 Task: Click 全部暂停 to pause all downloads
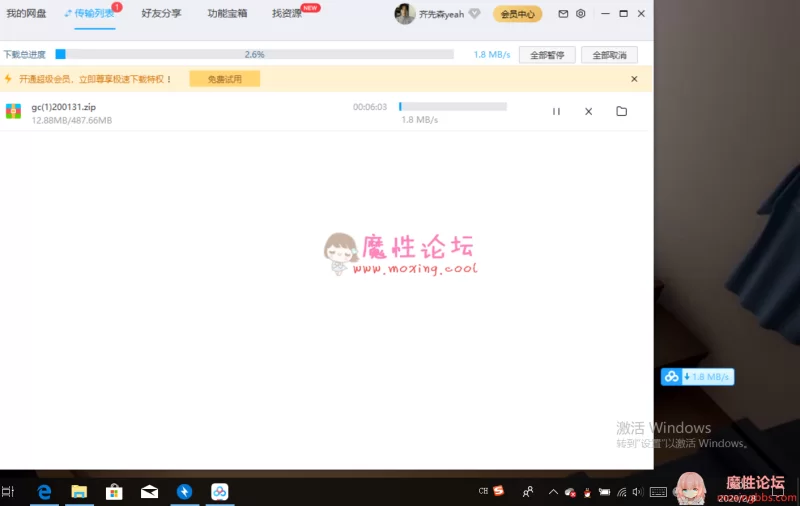[x=547, y=55]
